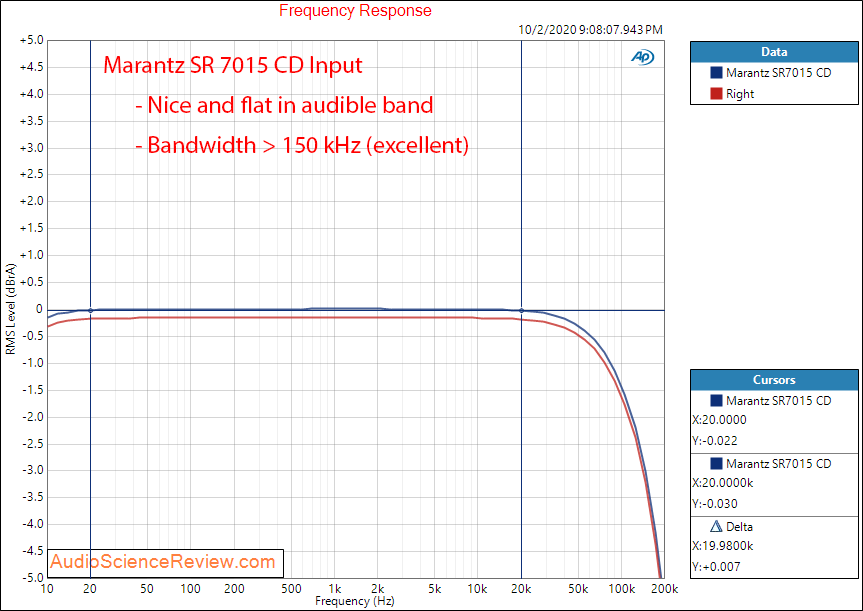The image size is (863, 611).
Task: Select the second cursor's blue square icon
Action: pos(716,464)
